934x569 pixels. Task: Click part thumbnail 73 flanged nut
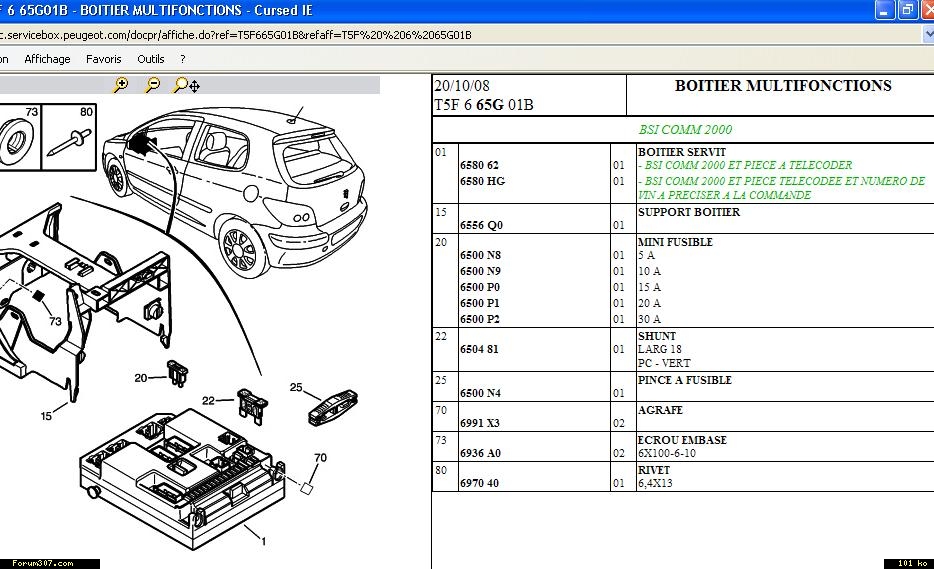pos(20,137)
